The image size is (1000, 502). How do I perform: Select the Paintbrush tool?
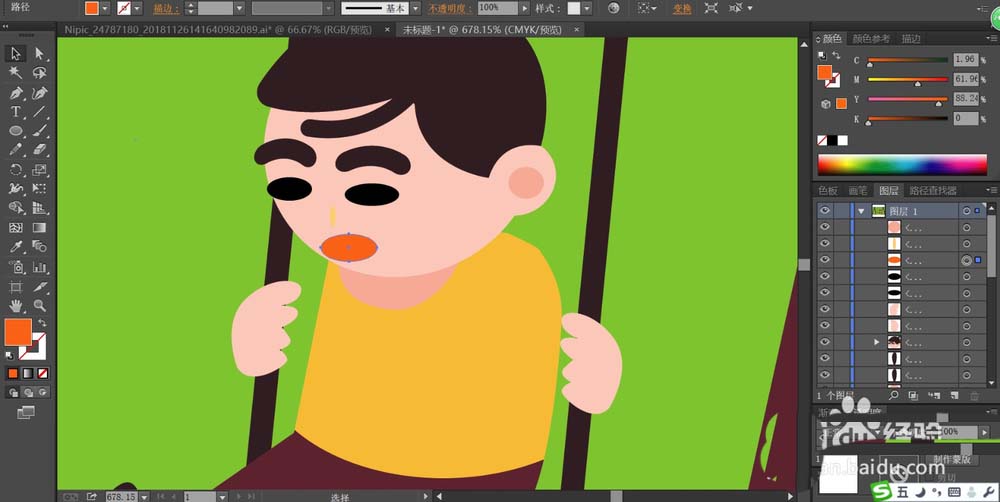click(x=40, y=131)
